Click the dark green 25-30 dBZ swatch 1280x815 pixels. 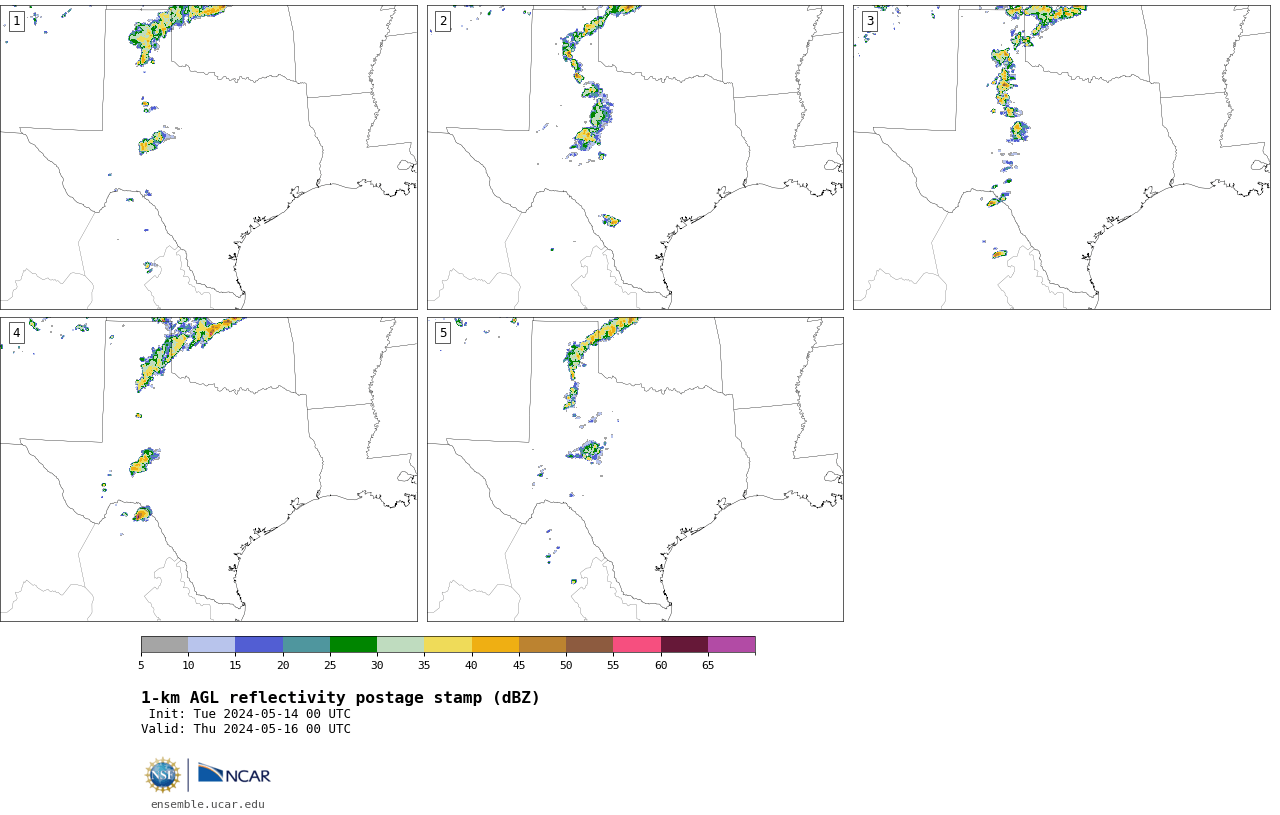coord(353,644)
